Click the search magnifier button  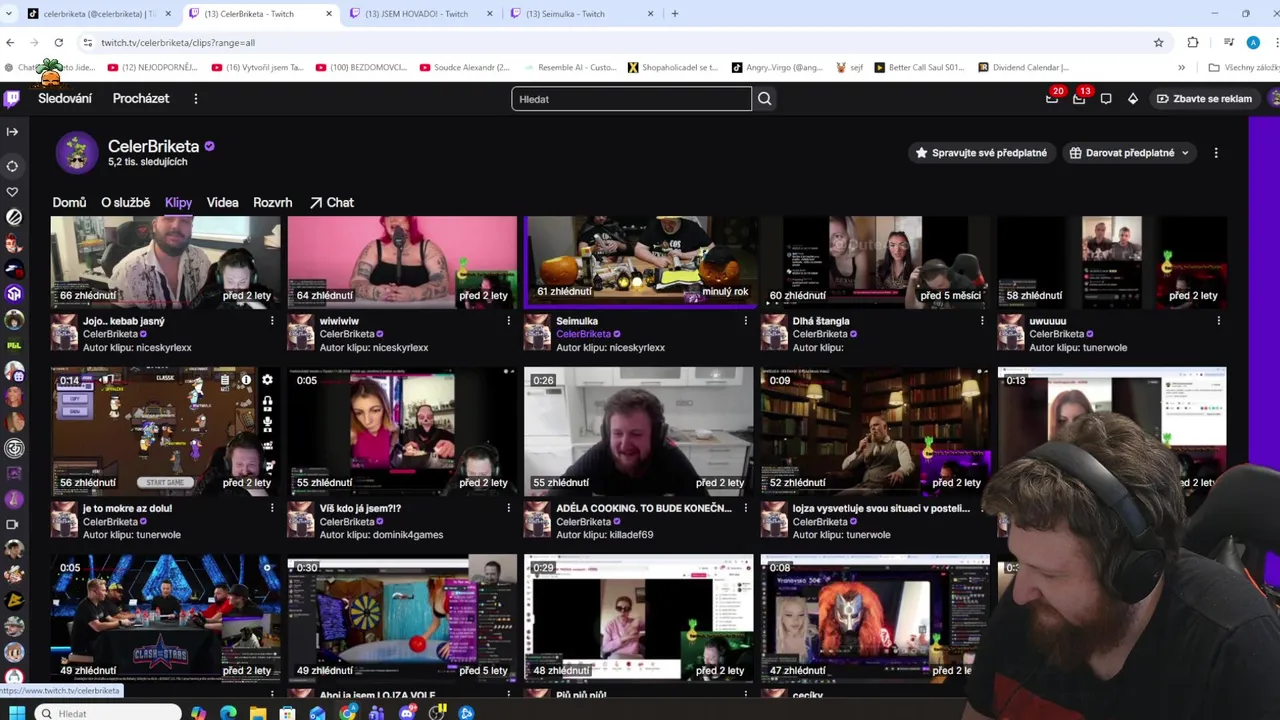(765, 99)
